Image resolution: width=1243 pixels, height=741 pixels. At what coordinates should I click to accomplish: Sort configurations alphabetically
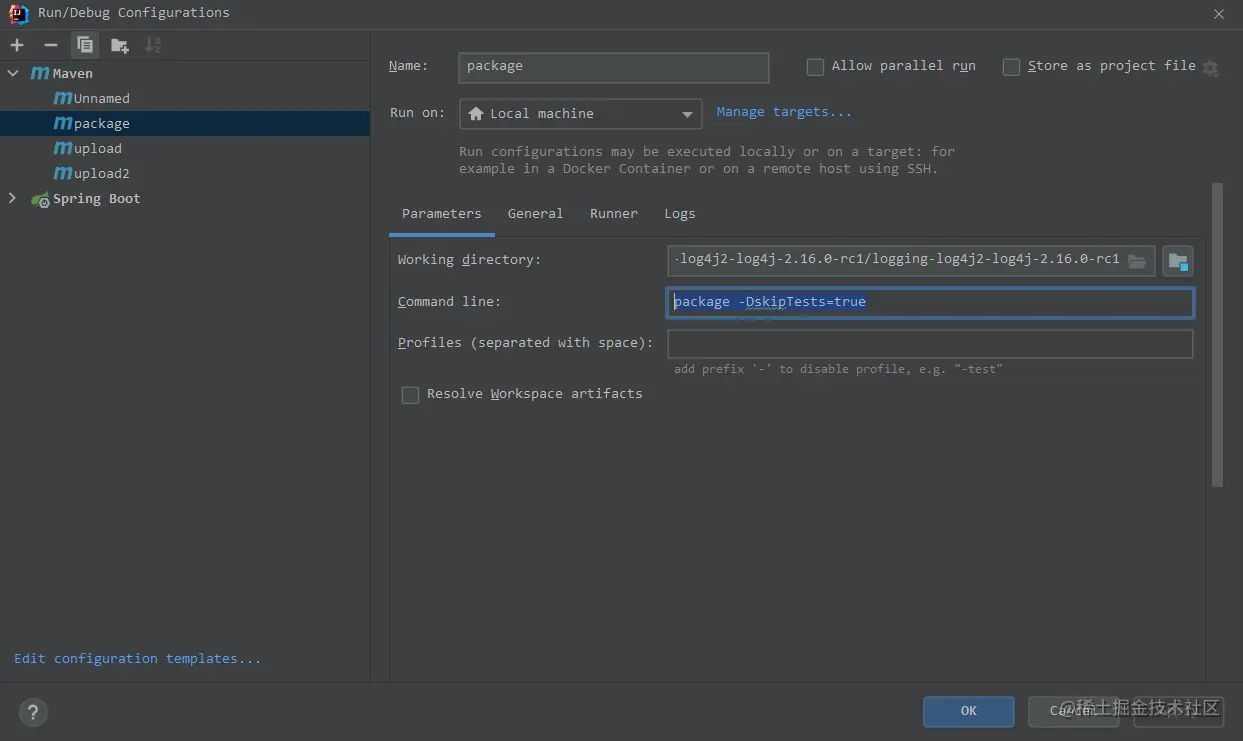tap(153, 45)
